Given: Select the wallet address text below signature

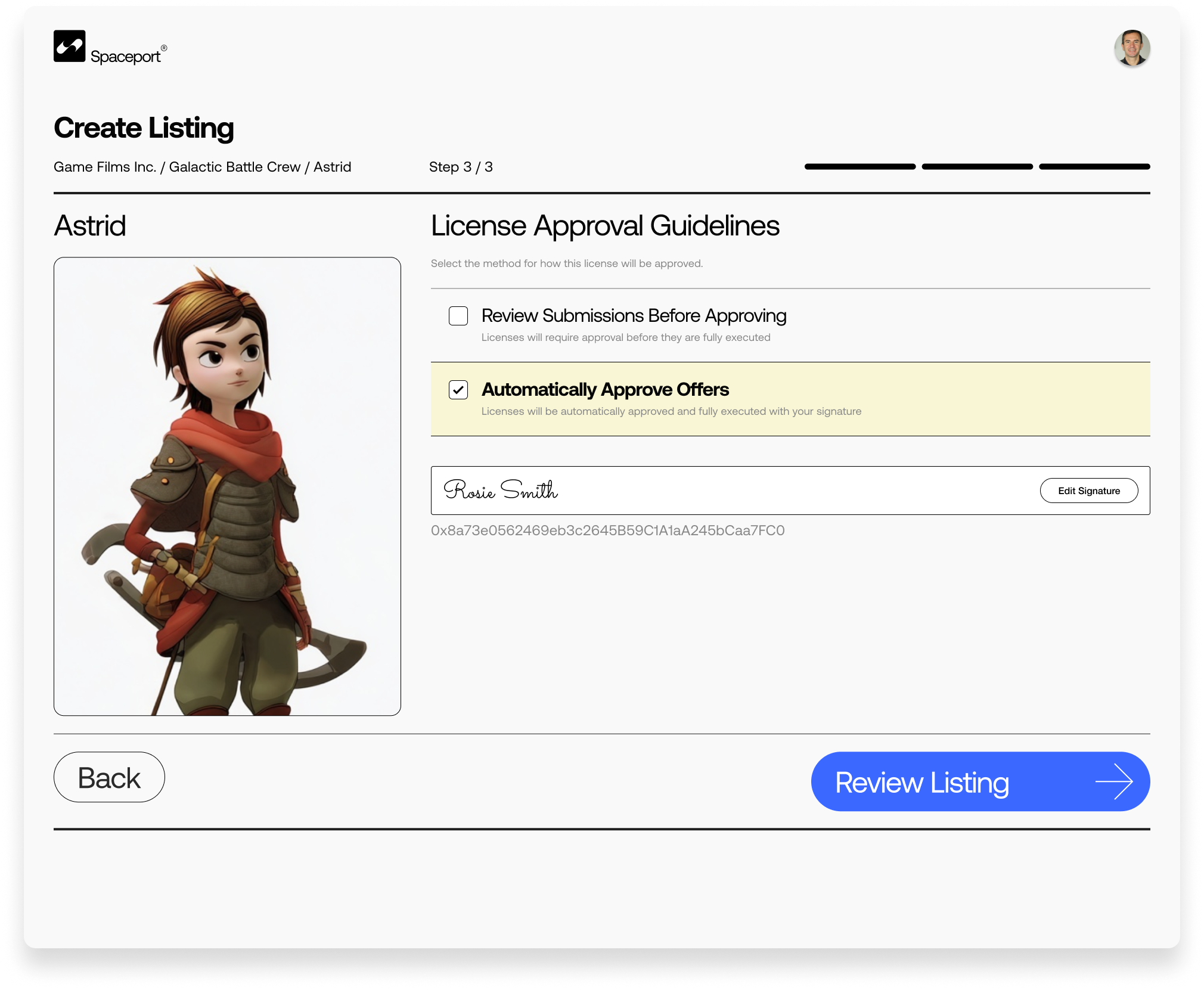Looking at the screenshot, I should (x=608, y=530).
